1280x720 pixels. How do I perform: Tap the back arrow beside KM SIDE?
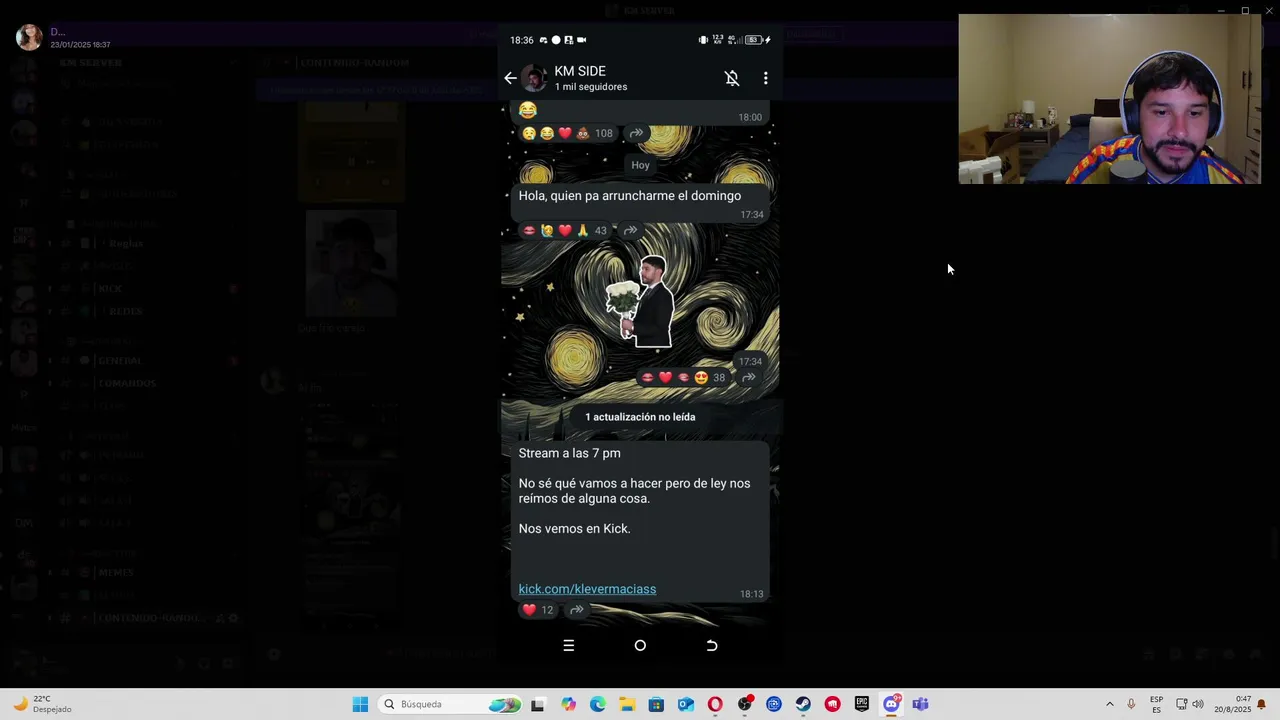pos(510,78)
